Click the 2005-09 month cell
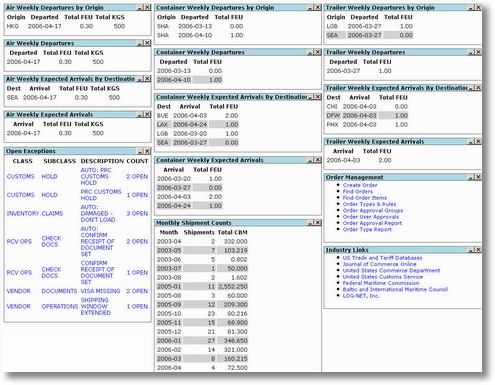 click(x=169, y=304)
